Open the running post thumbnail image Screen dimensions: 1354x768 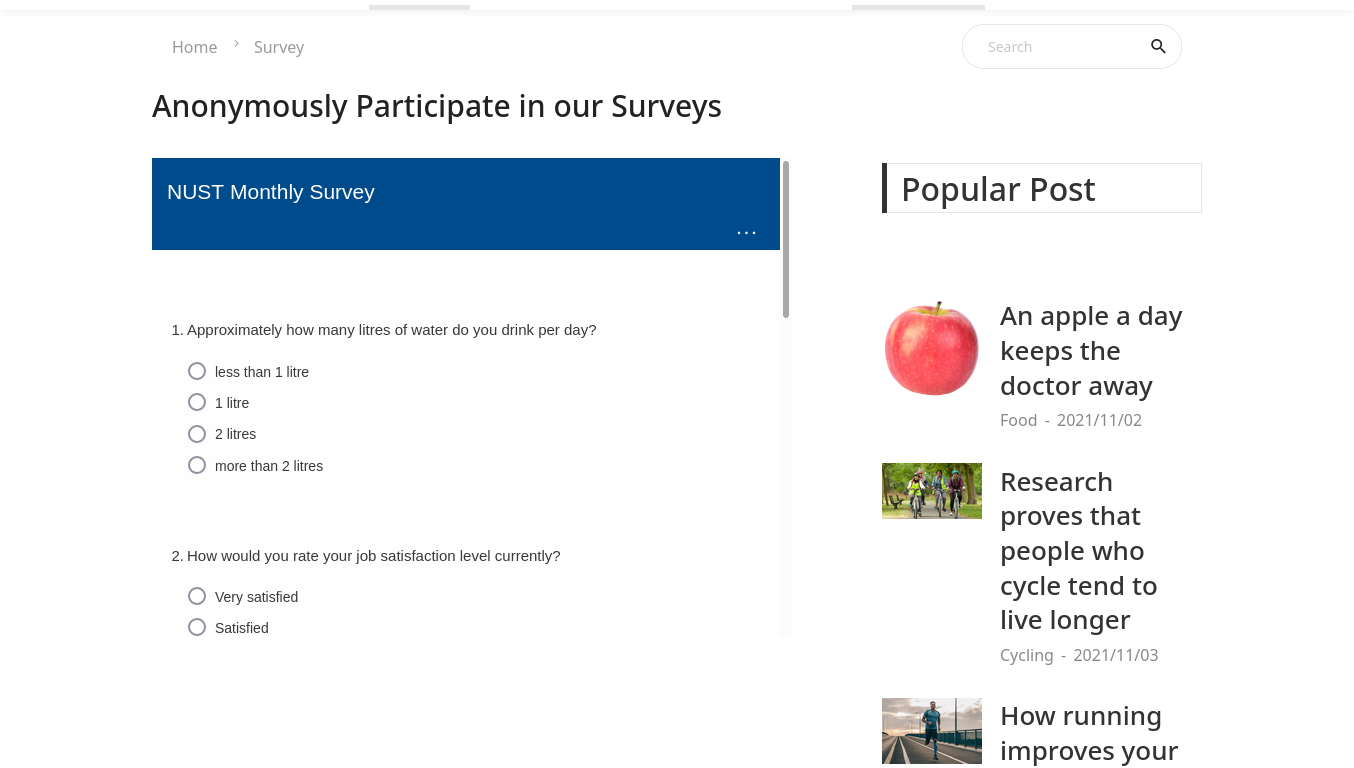932,731
